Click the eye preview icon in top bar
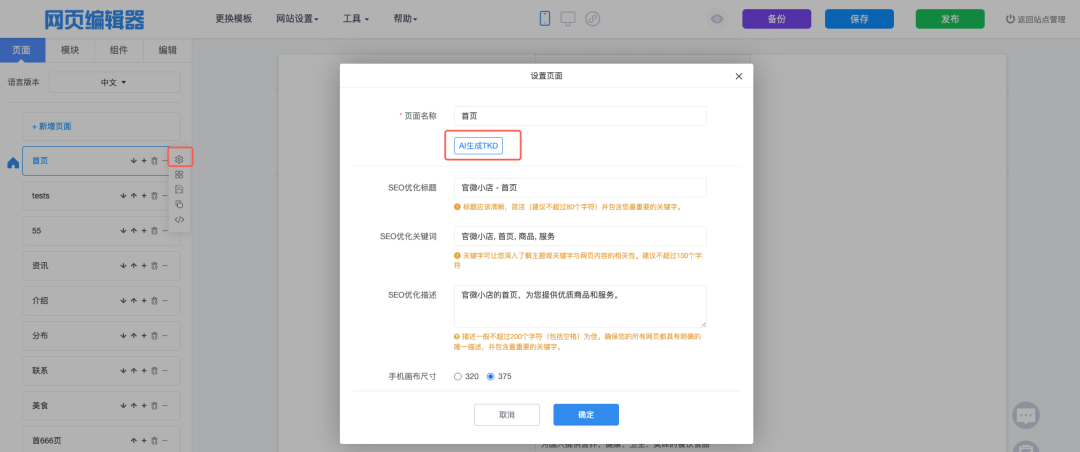The width and height of the screenshot is (1080, 452). 717,19
